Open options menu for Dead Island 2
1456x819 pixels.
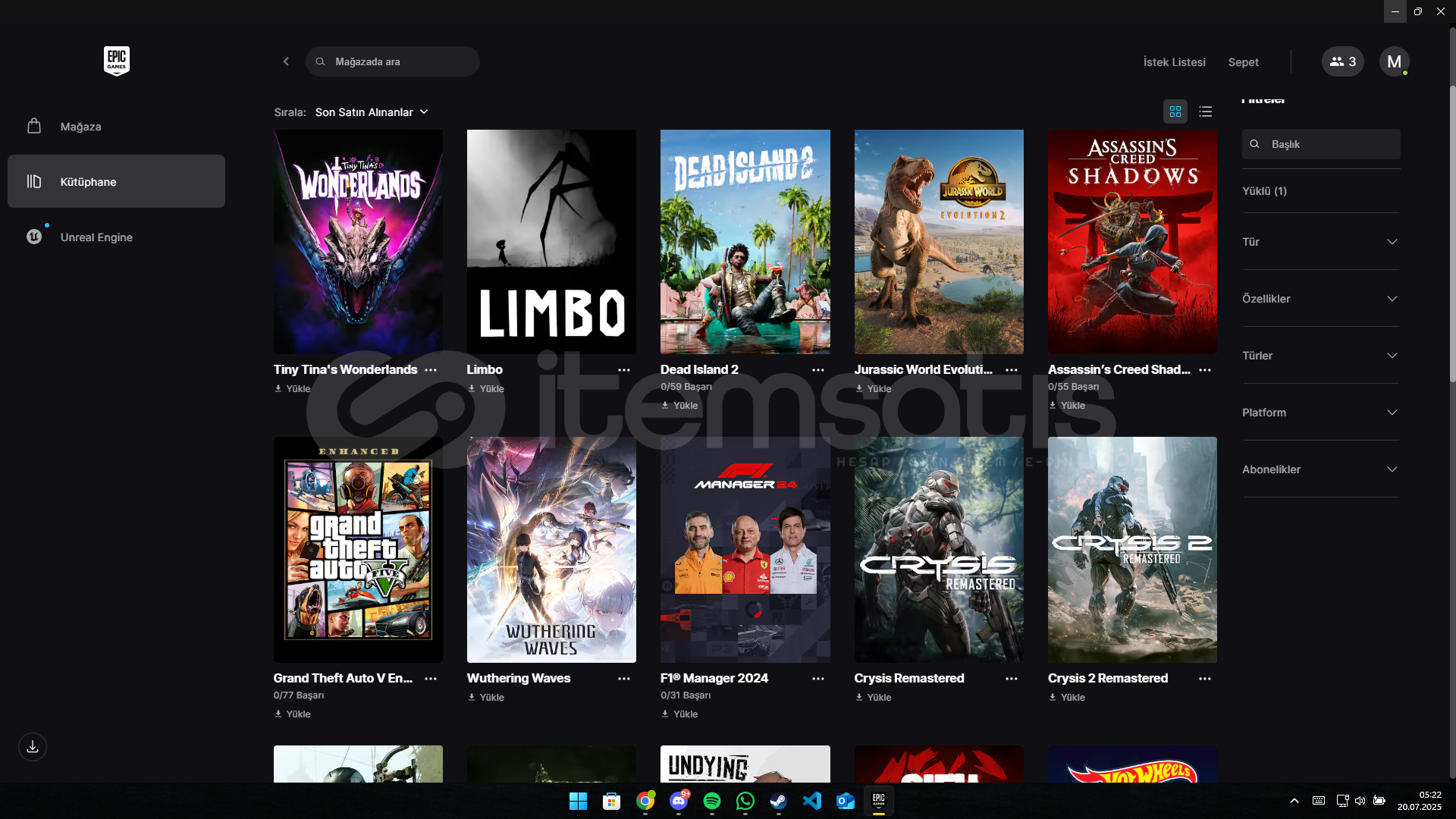[x=818, y=370]
